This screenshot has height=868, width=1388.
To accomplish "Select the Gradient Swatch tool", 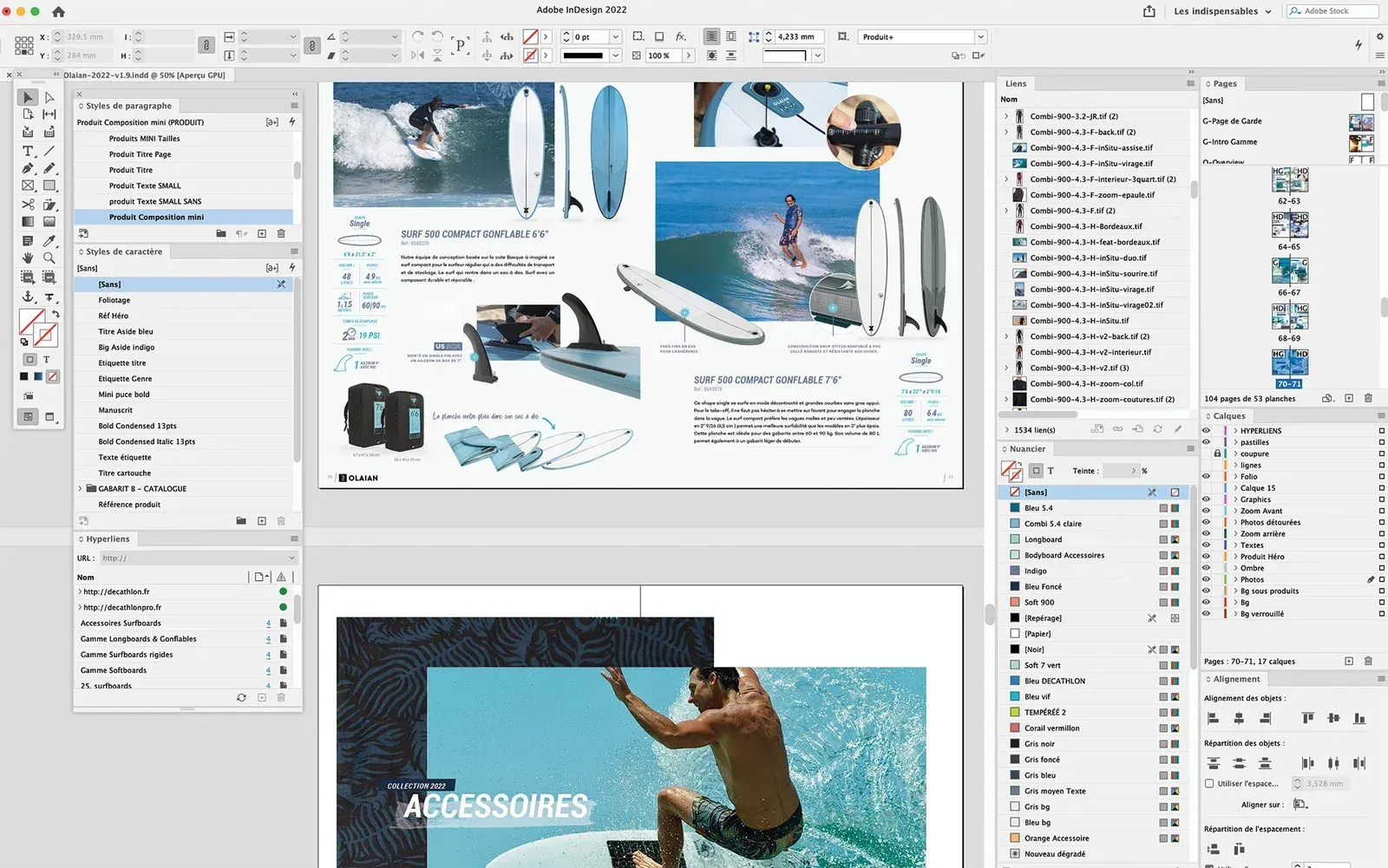I will point(28,222).
